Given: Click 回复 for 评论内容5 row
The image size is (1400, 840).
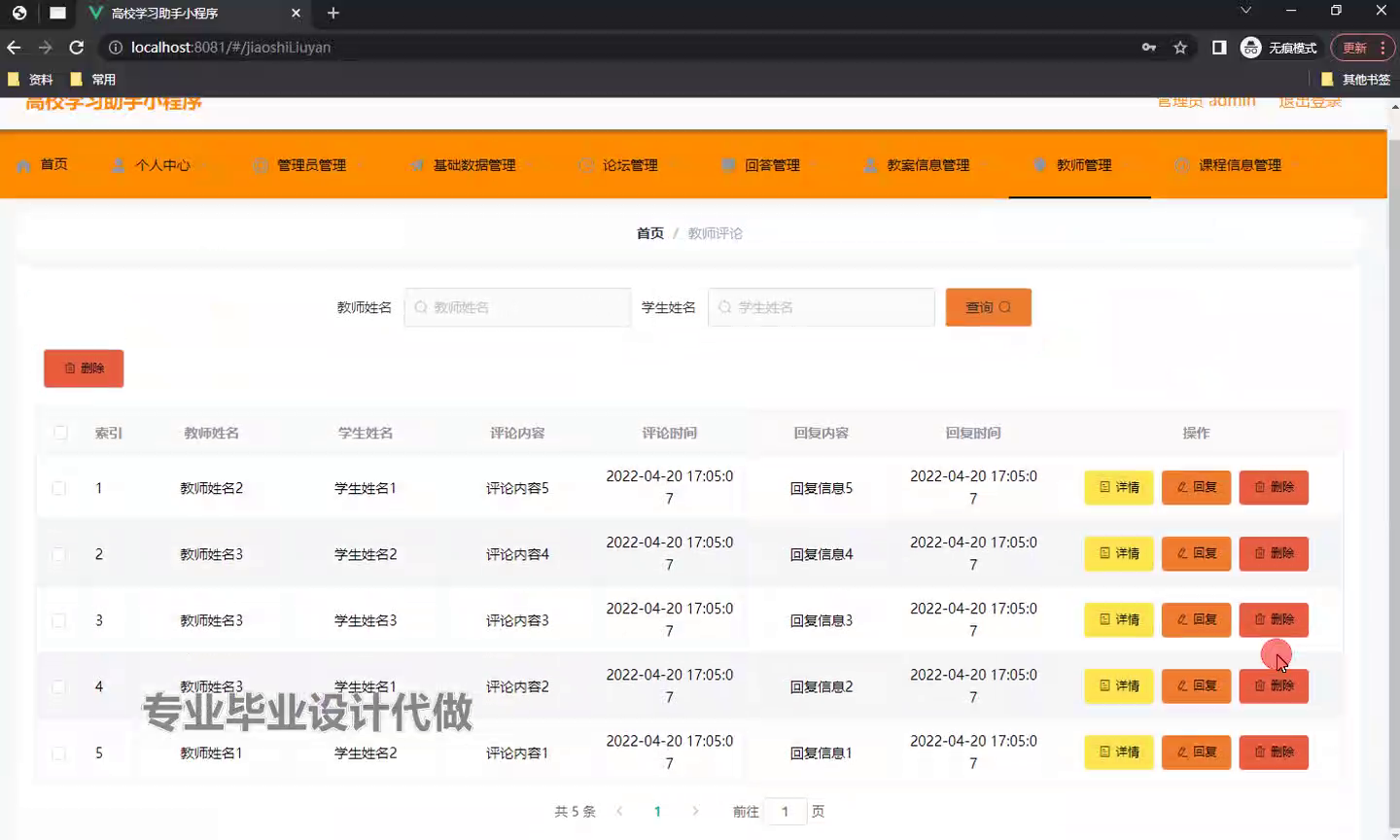Looking at the screenshot, I should coord(1196,487).
